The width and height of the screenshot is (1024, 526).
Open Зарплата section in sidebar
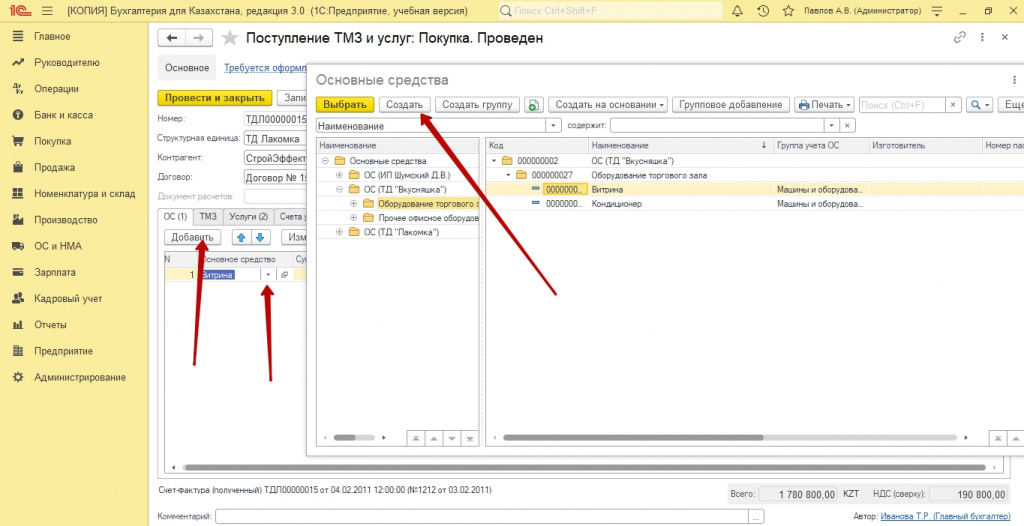pyautogui.click(x=55, y=272)
